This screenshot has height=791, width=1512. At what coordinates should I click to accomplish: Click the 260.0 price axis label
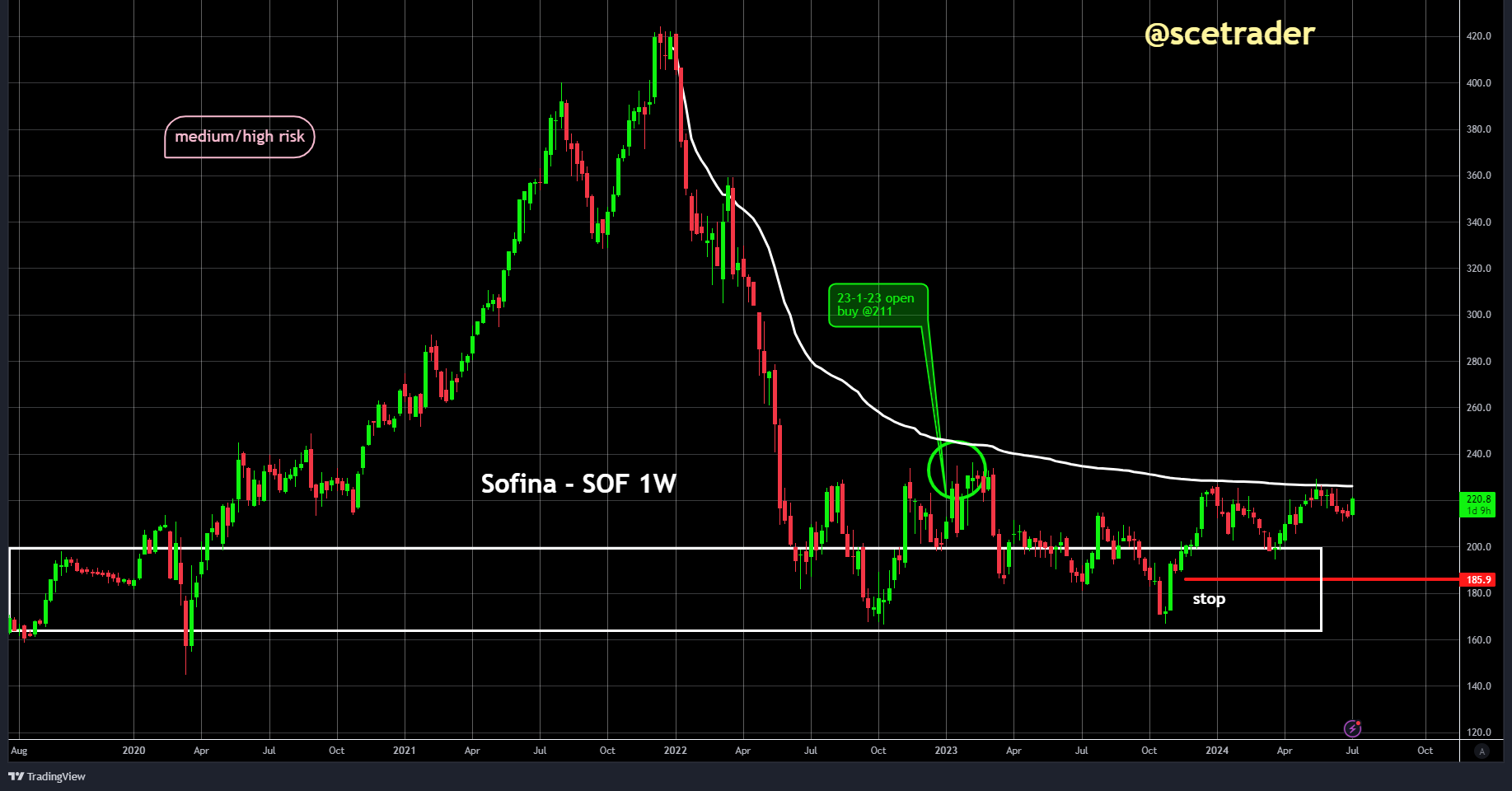click(x=1478, y=408)
